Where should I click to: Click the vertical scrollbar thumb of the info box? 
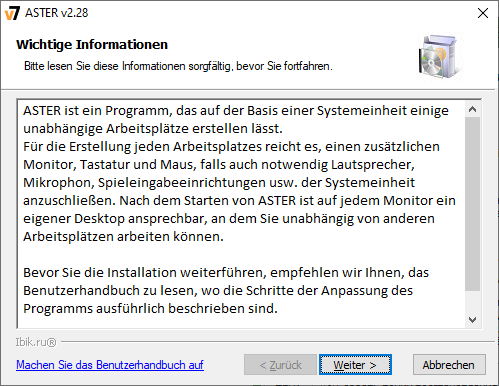point(472,204)
